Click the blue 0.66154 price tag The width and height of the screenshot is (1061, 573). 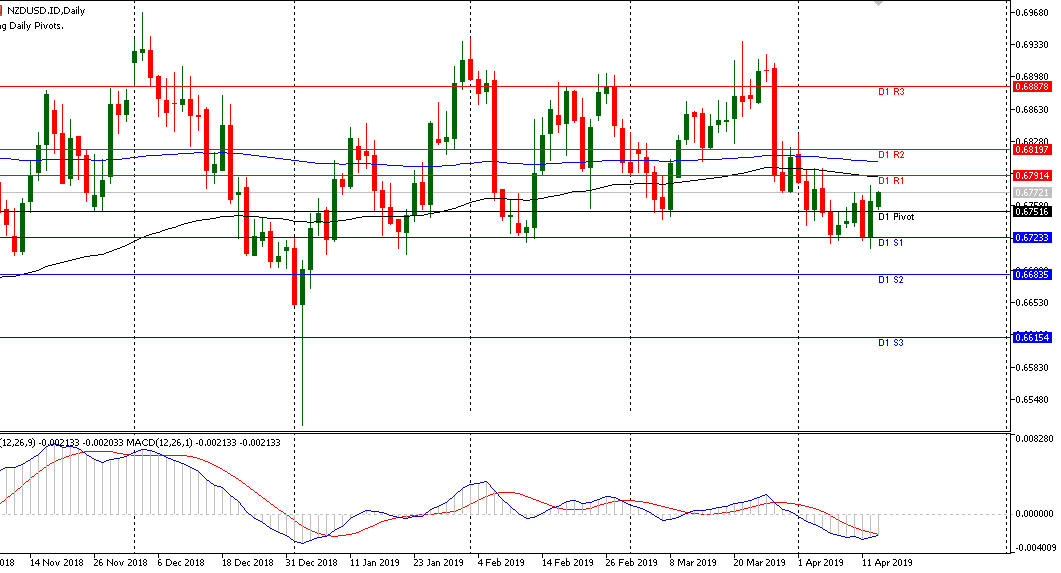point(1032,338)
